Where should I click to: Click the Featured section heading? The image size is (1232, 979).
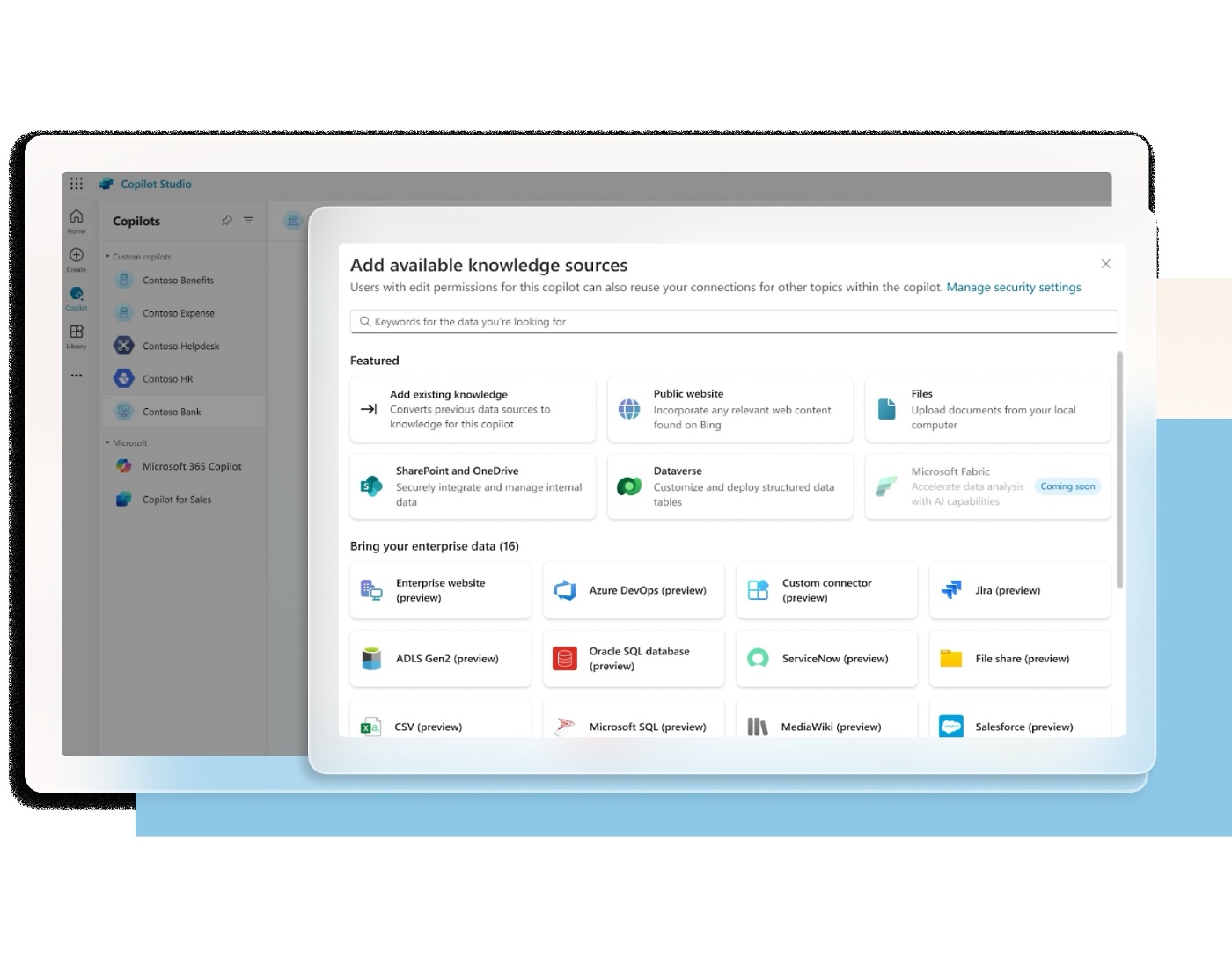point(375,361)
